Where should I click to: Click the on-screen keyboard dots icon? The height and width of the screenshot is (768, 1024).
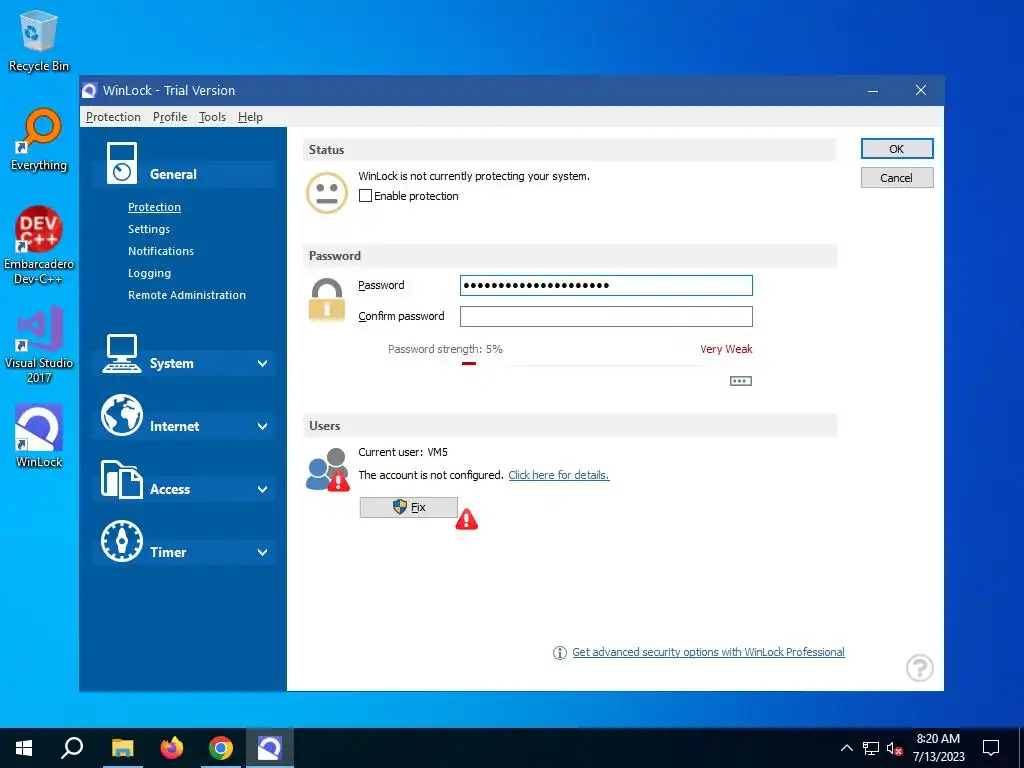point(741,381)
